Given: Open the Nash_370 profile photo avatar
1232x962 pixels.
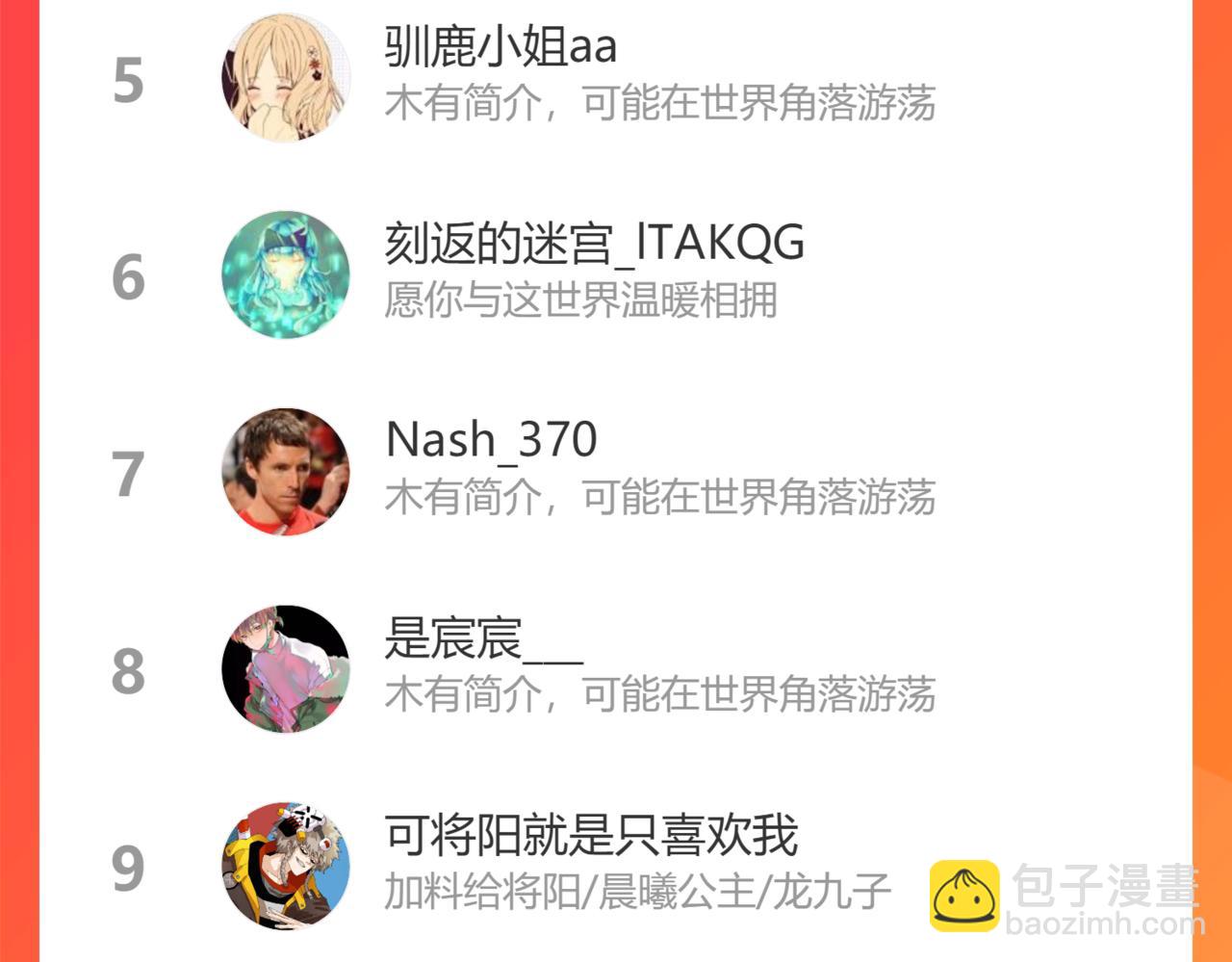Looking at the screenshot, I should pyautogui.click(x=286, y=472).
